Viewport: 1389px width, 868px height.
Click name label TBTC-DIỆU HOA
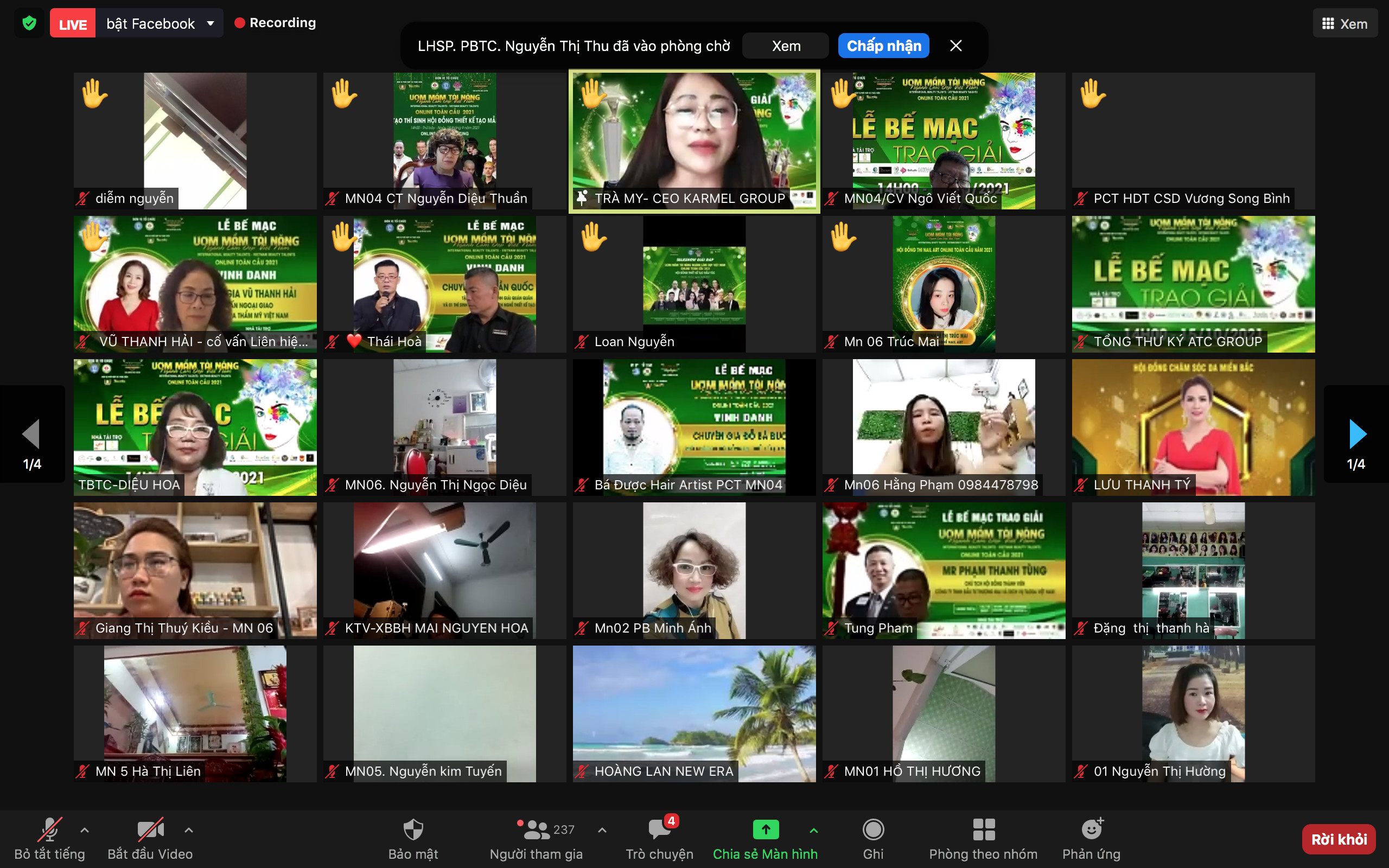coord(129,485)
